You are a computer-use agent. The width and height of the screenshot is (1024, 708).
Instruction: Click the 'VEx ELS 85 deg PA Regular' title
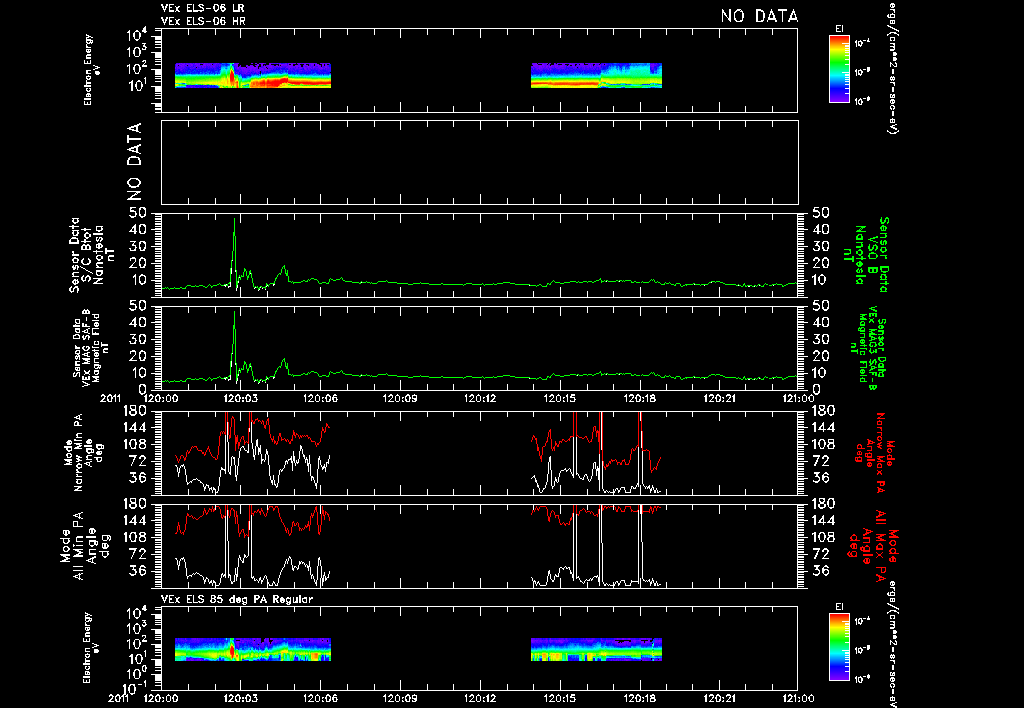(x=237, y=599)
